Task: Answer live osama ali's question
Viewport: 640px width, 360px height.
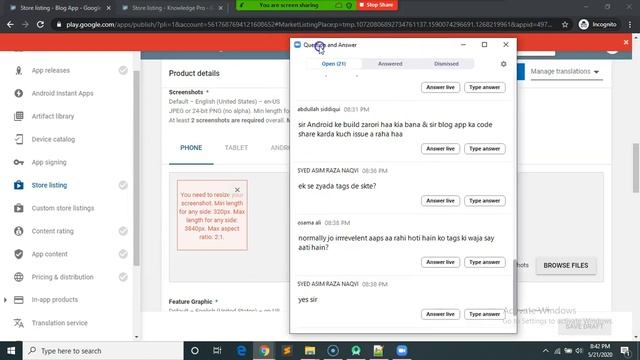Action: (x=440, y=262)
